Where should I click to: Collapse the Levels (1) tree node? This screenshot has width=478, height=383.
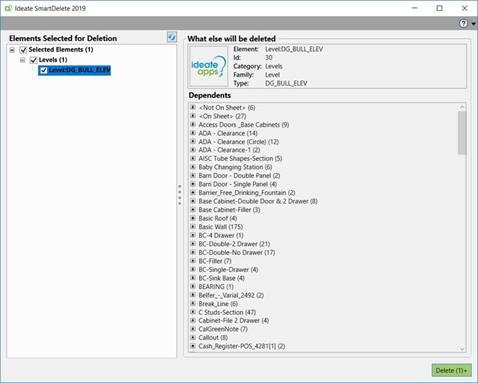[22, 60]
